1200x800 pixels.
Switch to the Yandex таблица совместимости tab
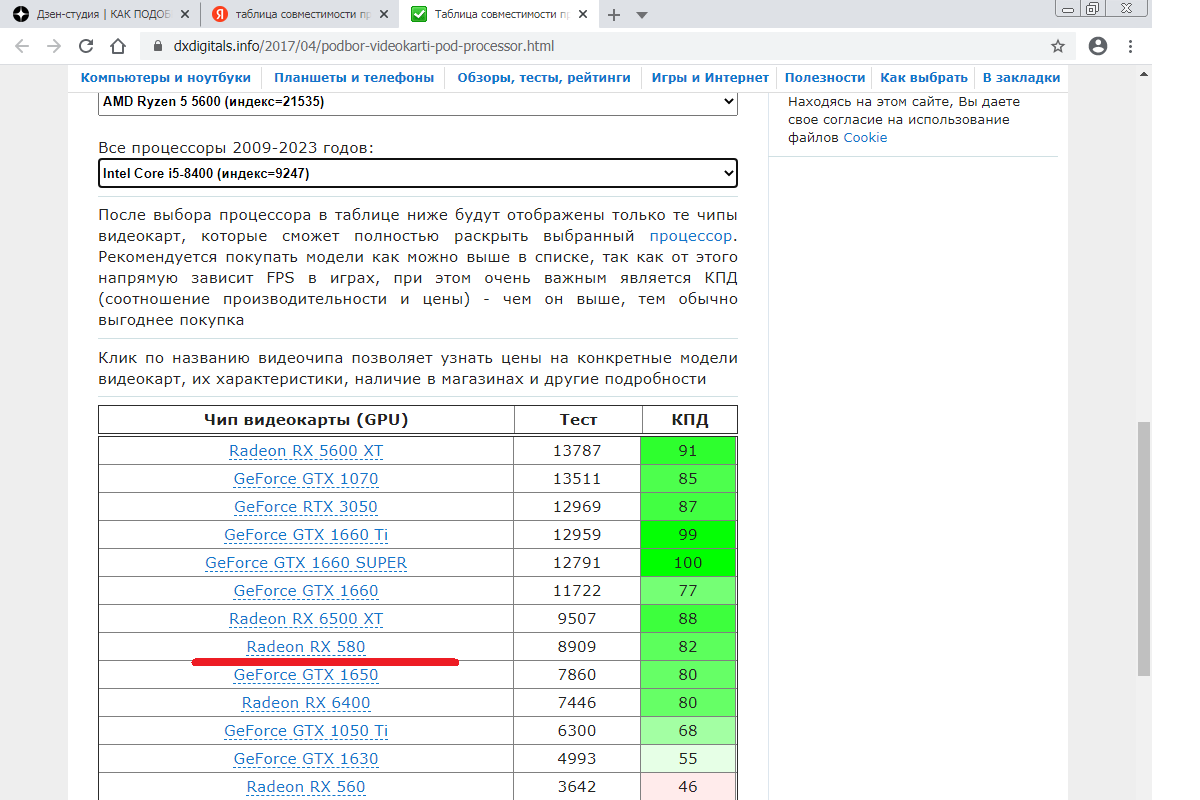pos(300,15)
